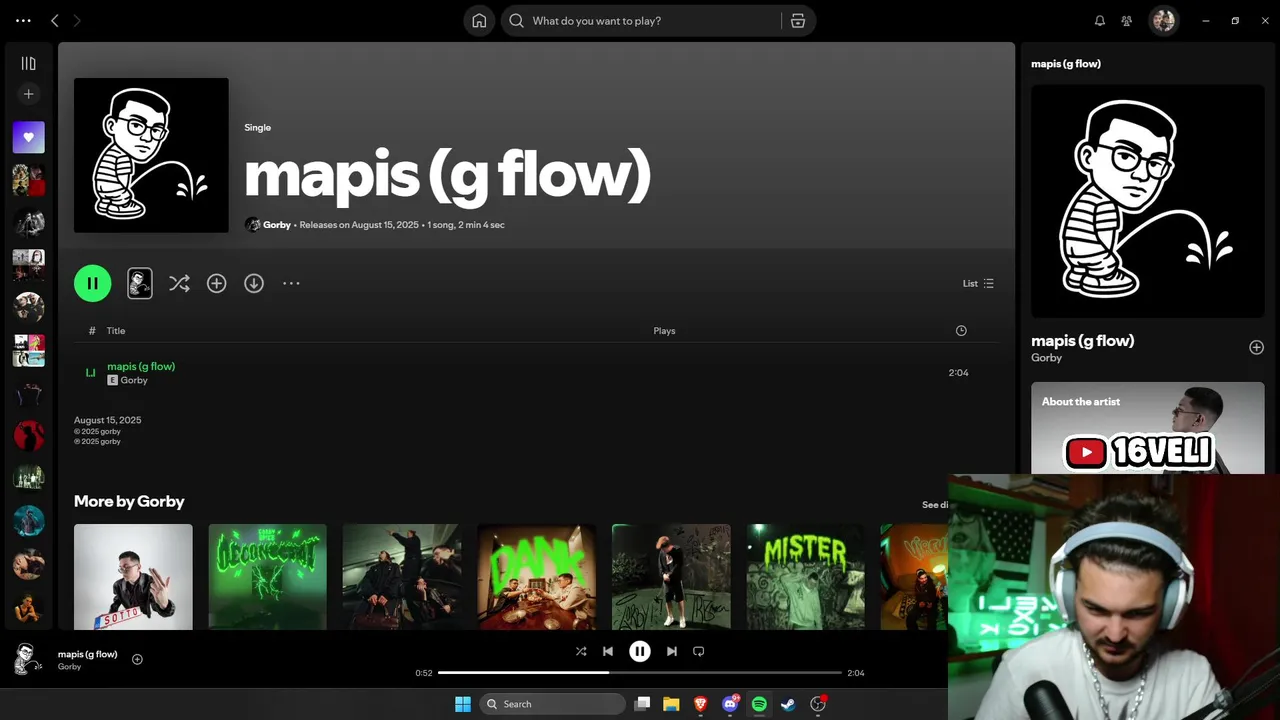
Task: Create a new playlist with plus icon
Action: tap(28, 94)
